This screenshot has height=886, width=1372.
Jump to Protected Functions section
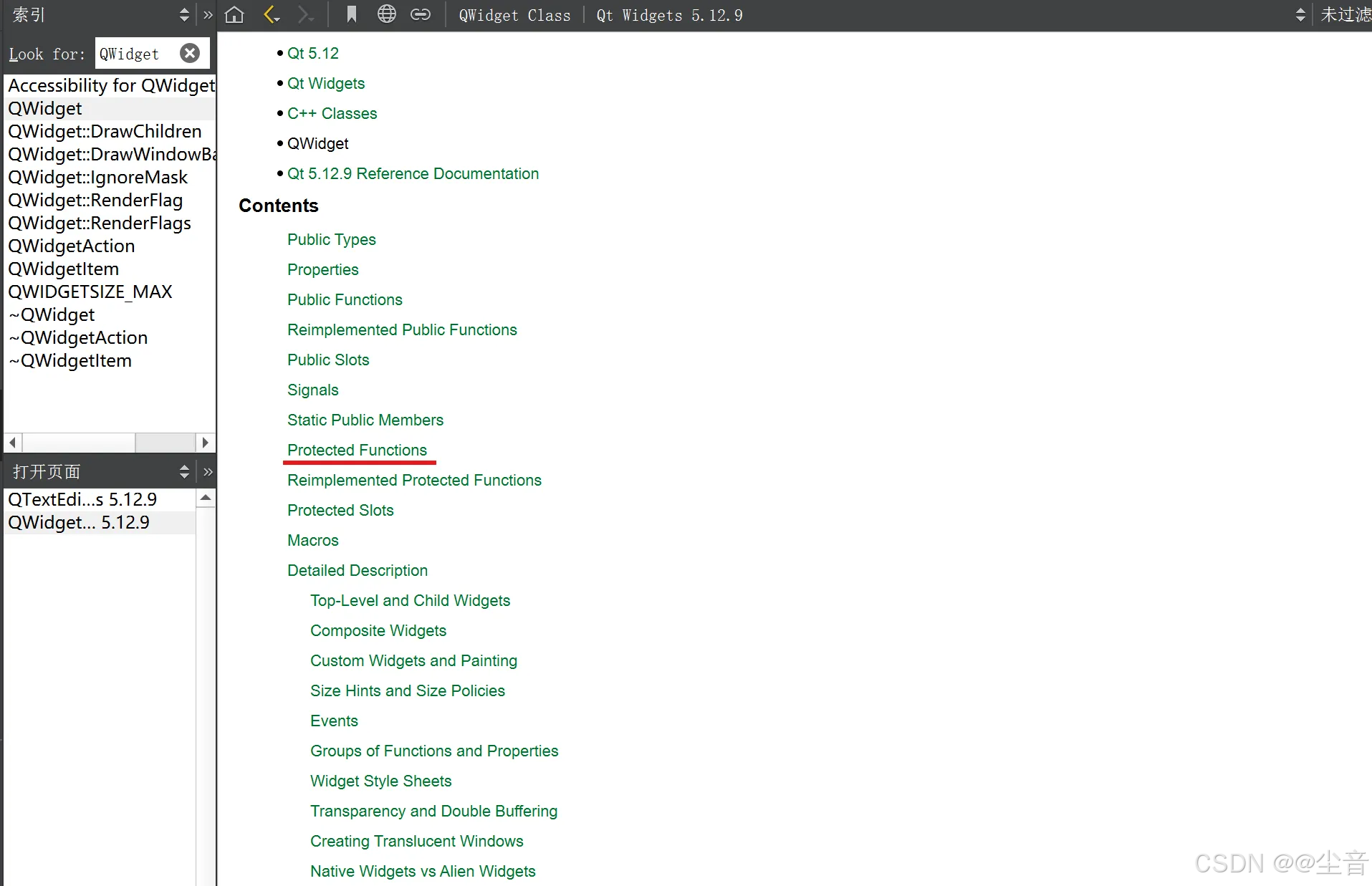(x=357, y=450)
